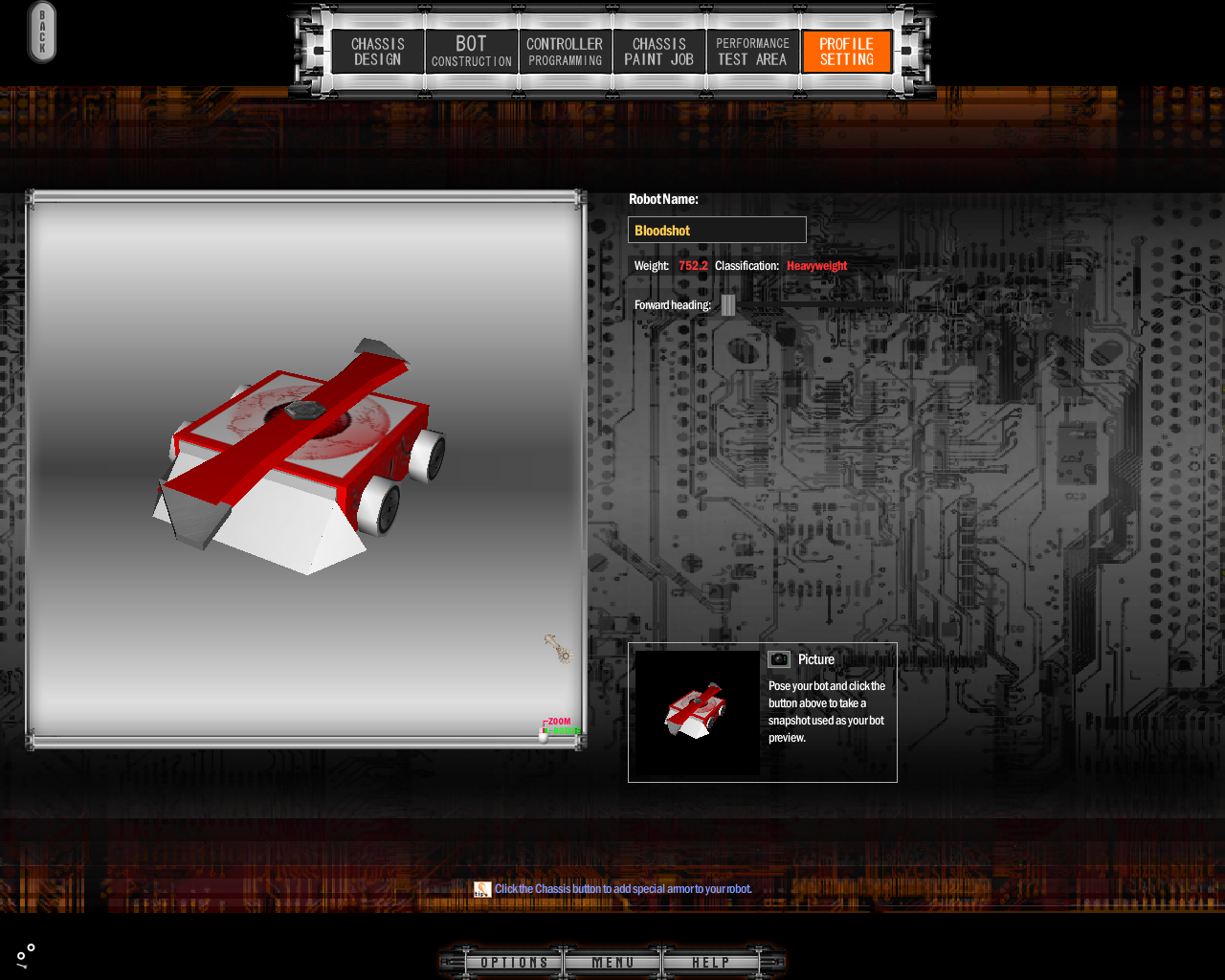The image size is (1225, 980).
Task: Open the Options button at the bottom
Action: (514, 962)
